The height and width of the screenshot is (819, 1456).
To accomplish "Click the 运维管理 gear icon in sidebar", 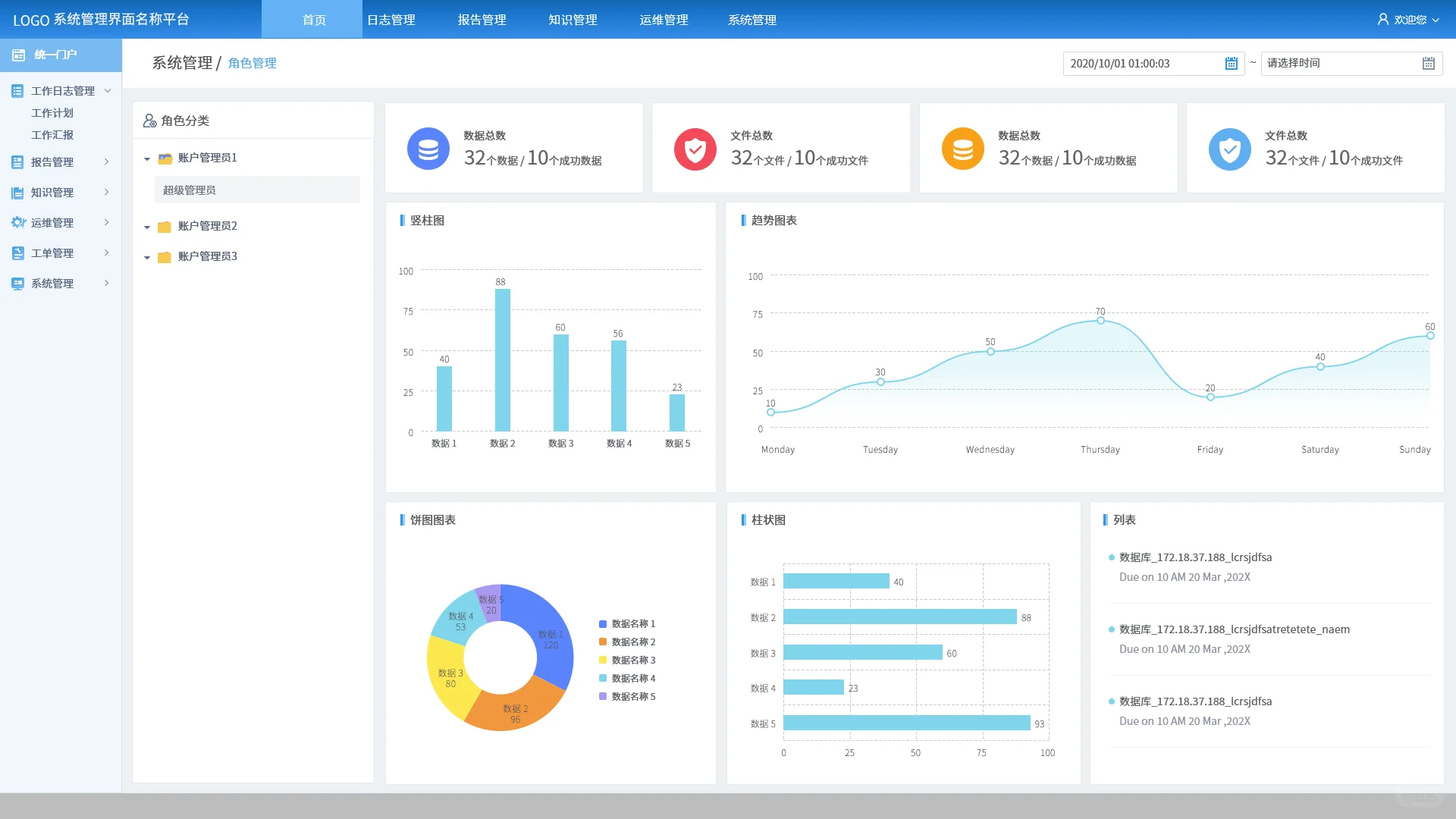I will (18, 222).
